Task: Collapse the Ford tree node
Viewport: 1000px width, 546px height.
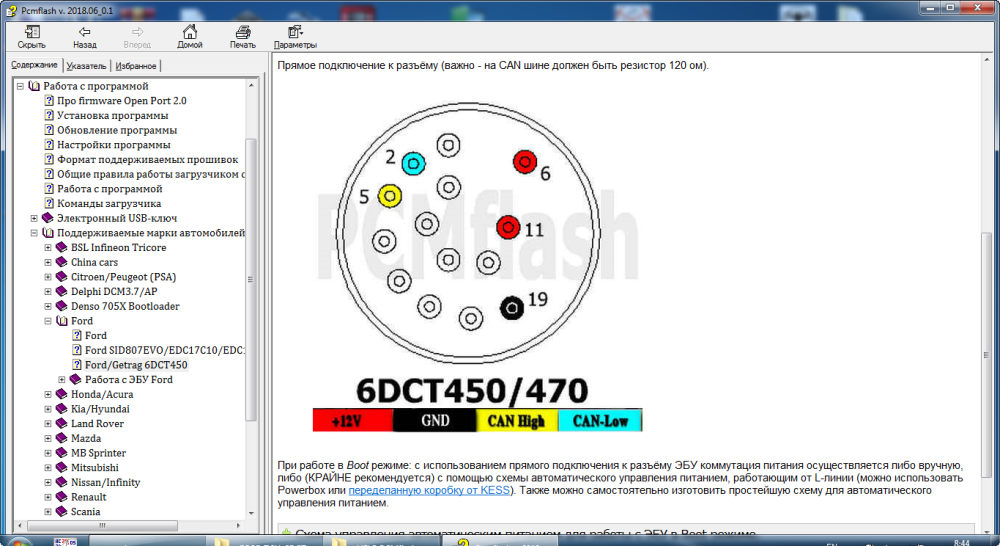Action: 48,321
